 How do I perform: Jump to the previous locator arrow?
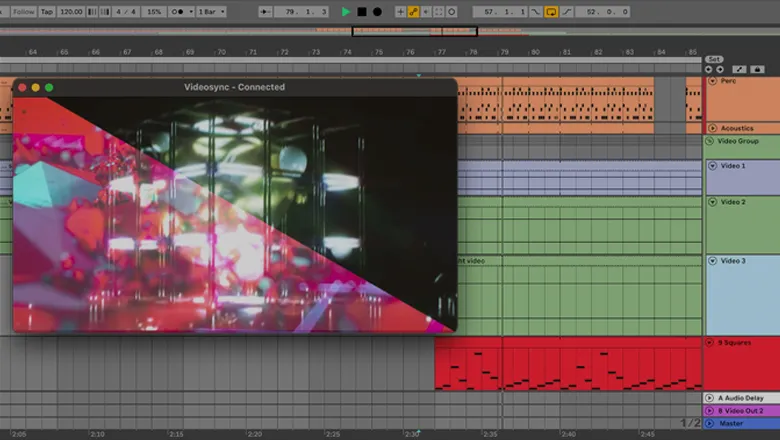coord(708,69)
